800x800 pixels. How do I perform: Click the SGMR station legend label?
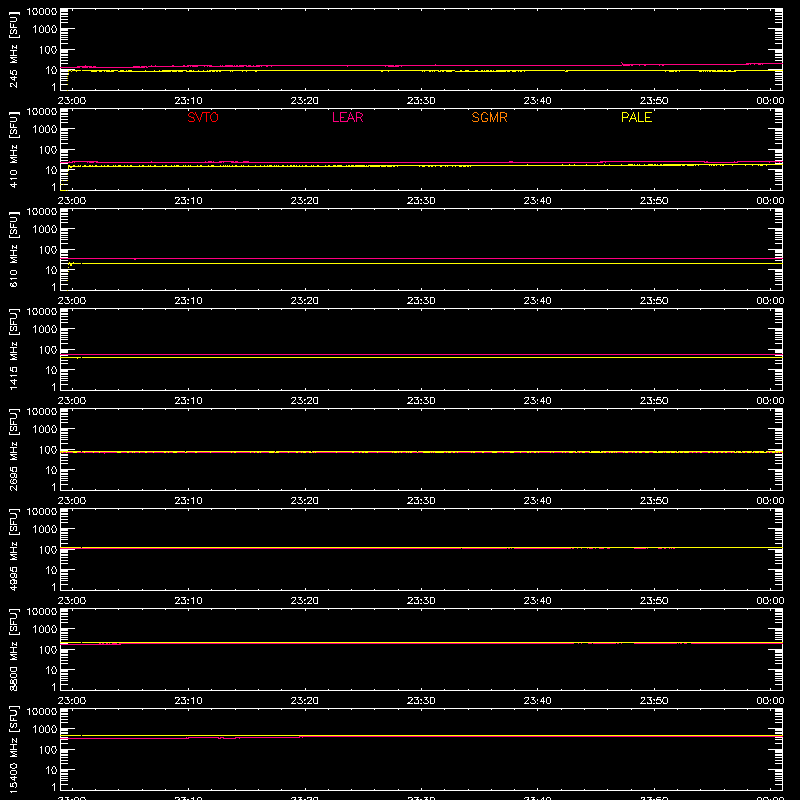click(489, 117)
